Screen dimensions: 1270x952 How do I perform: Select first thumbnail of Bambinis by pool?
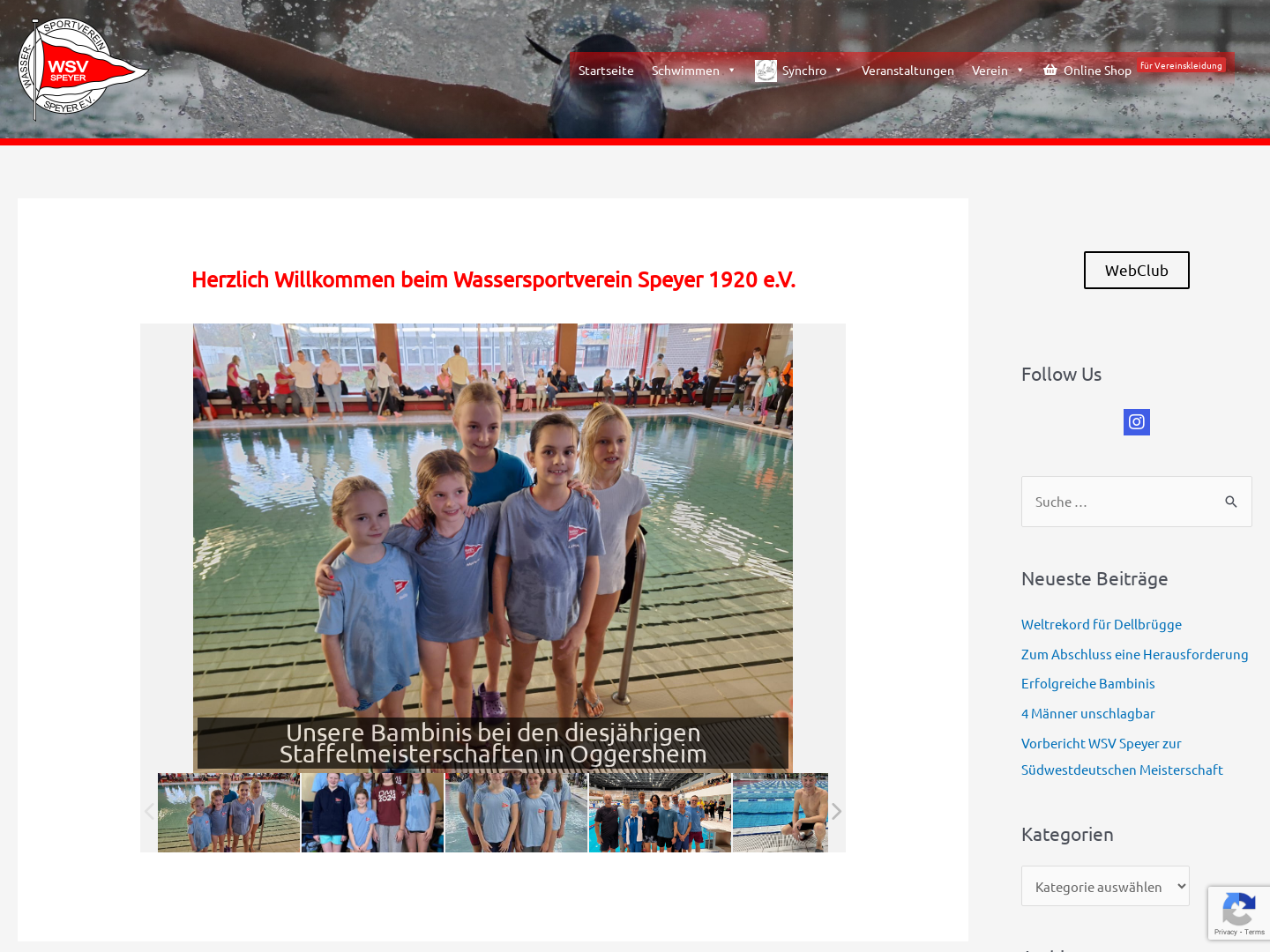pos(228,813)
